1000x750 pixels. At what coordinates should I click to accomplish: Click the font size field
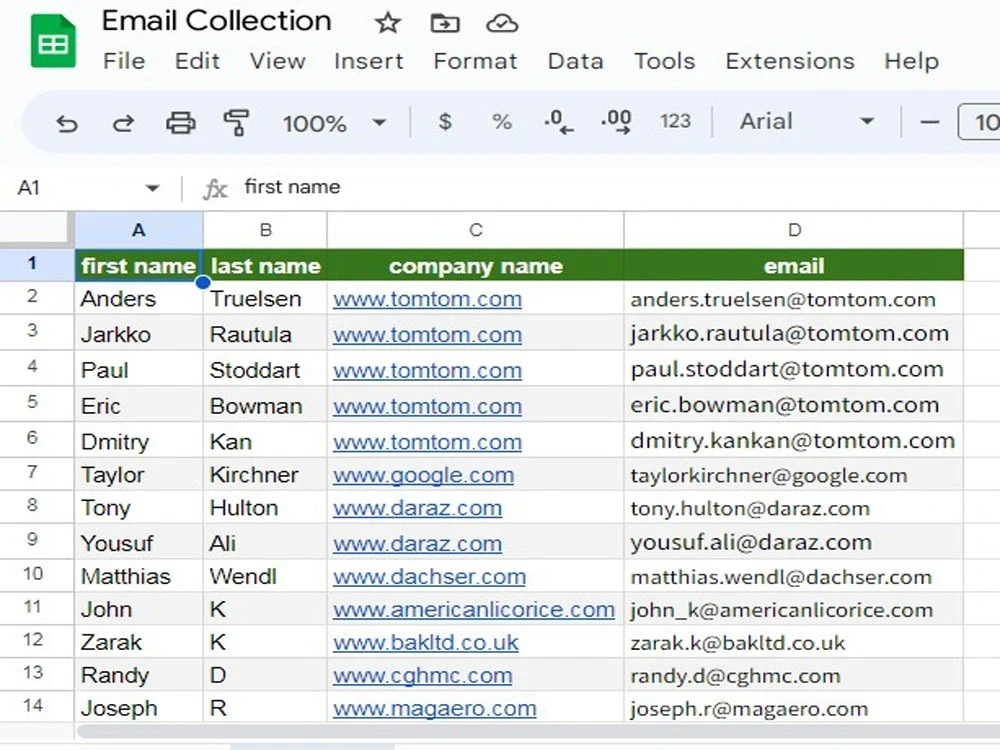(x=980, y=122)
